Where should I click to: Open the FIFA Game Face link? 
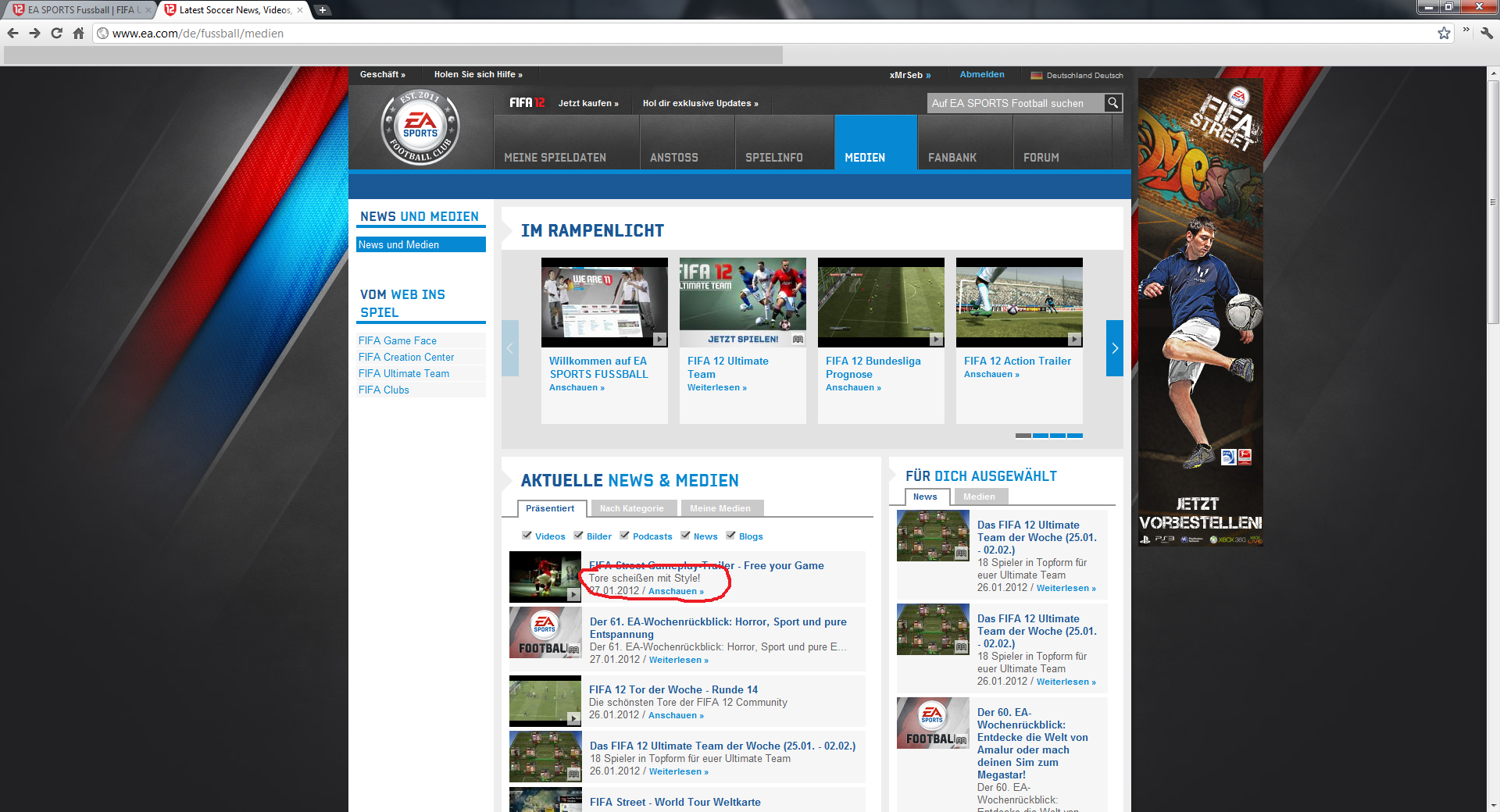point(398,340)
